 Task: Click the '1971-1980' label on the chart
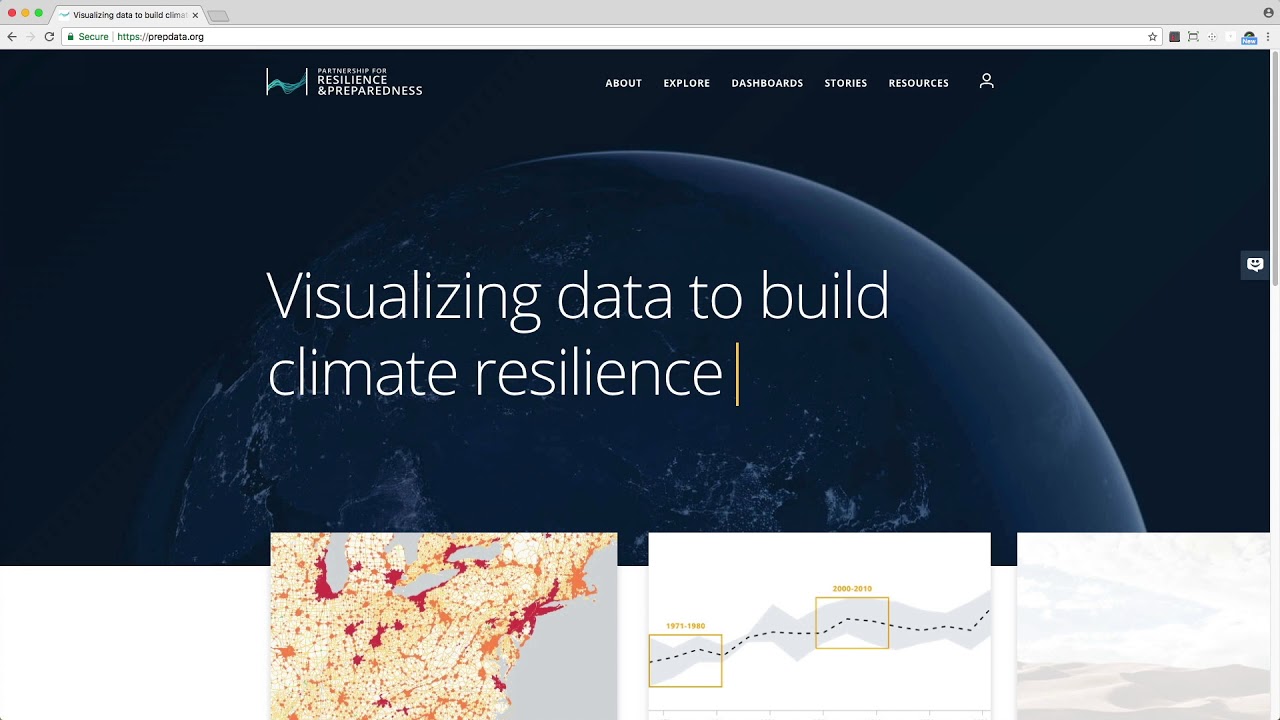[685, 626]
